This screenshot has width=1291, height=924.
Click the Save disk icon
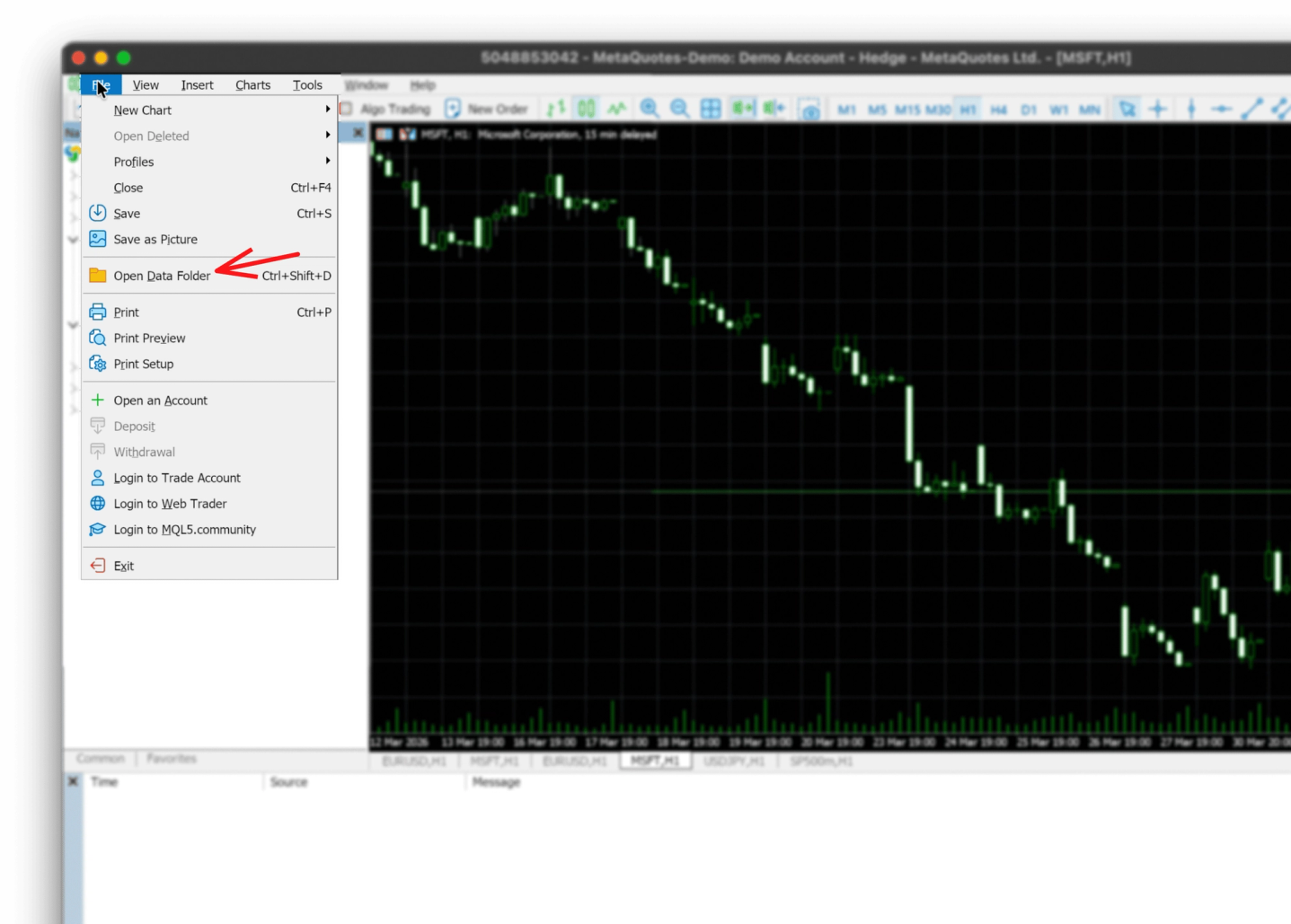[x=98, y=213]
